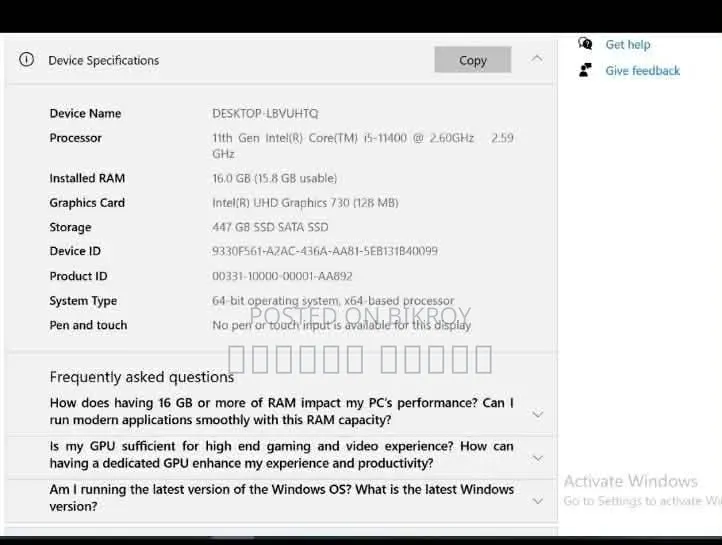
Task: Click the Product ID label
Action: point(78,276)
